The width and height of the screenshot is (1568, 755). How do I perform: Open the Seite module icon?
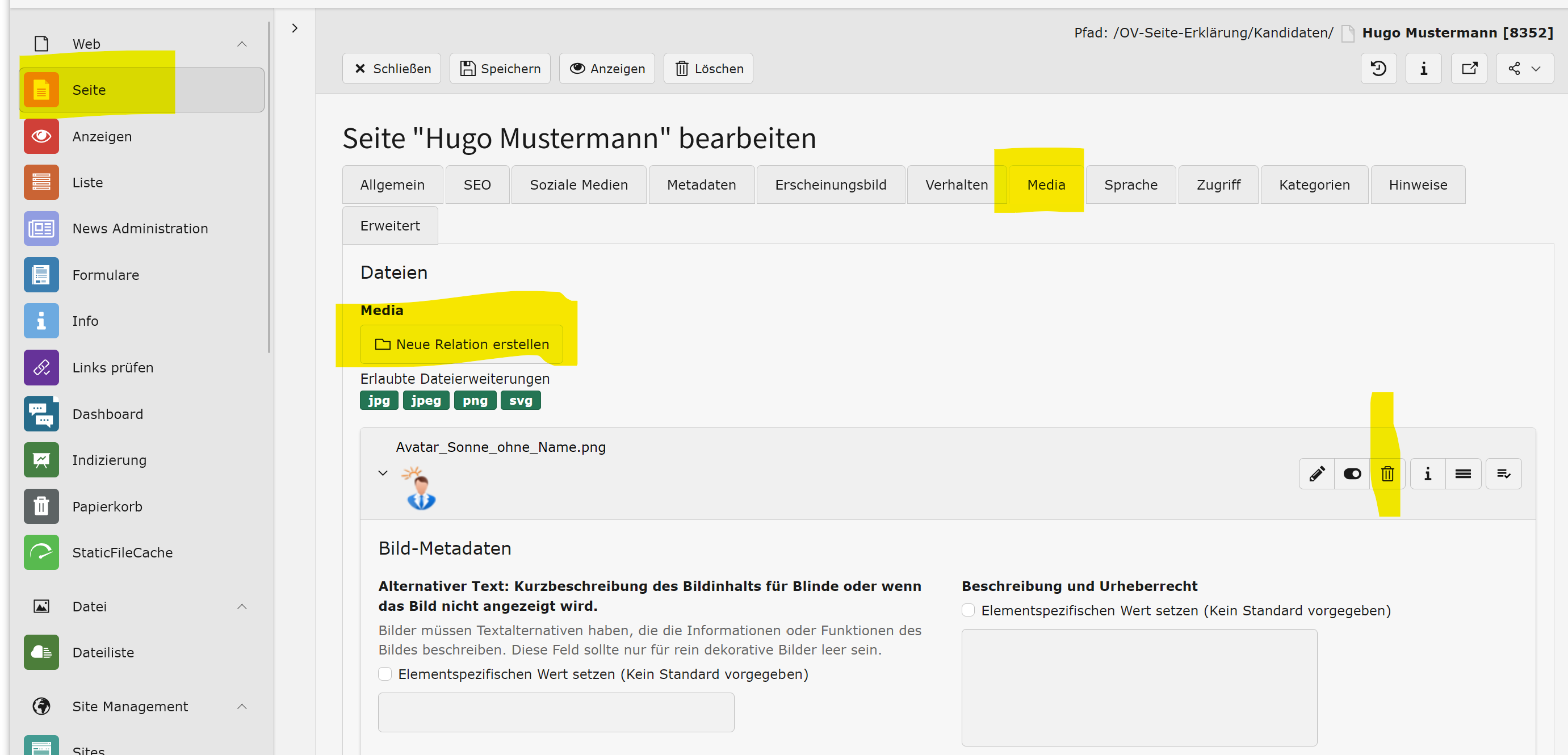(41, 90)
